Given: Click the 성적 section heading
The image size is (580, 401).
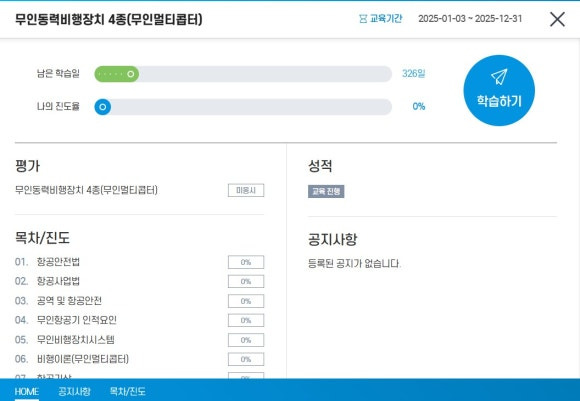Looking at the screenshot, I should (x=320, y=165).
